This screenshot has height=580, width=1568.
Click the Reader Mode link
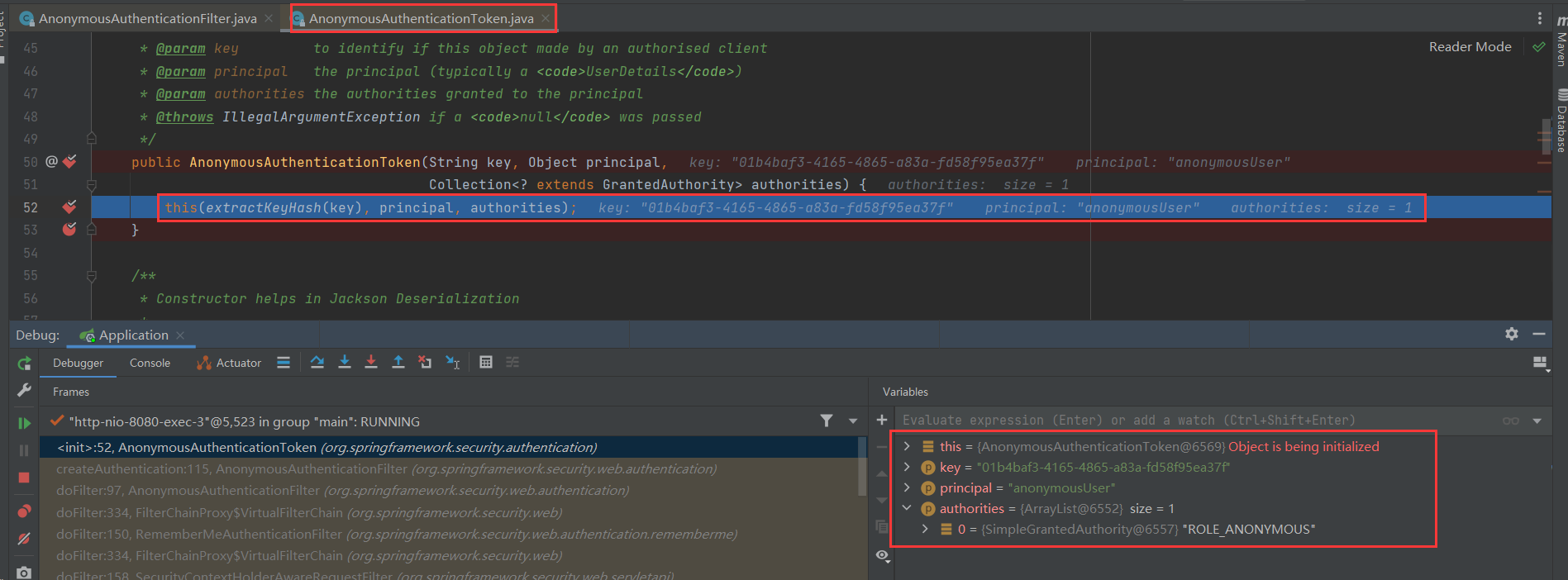1470,46
